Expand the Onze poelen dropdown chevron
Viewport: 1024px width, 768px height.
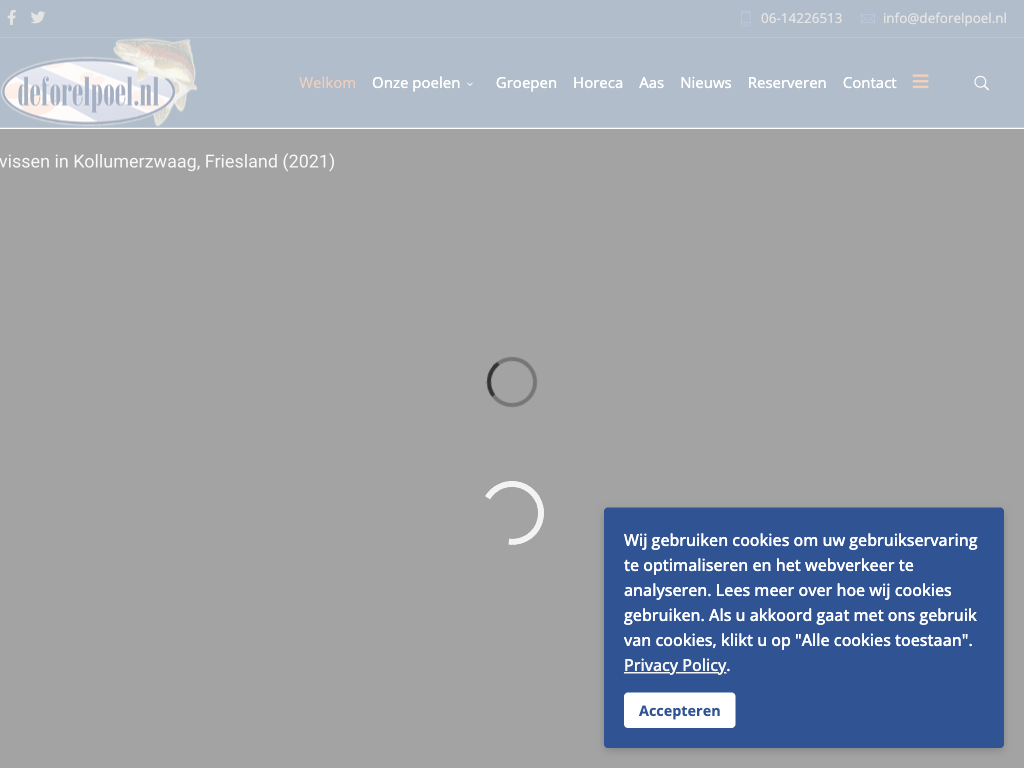tap(470, 84)
